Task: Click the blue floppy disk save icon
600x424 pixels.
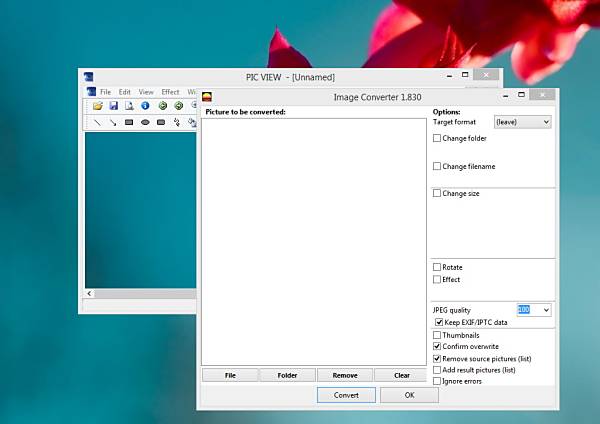Action: 114,106
